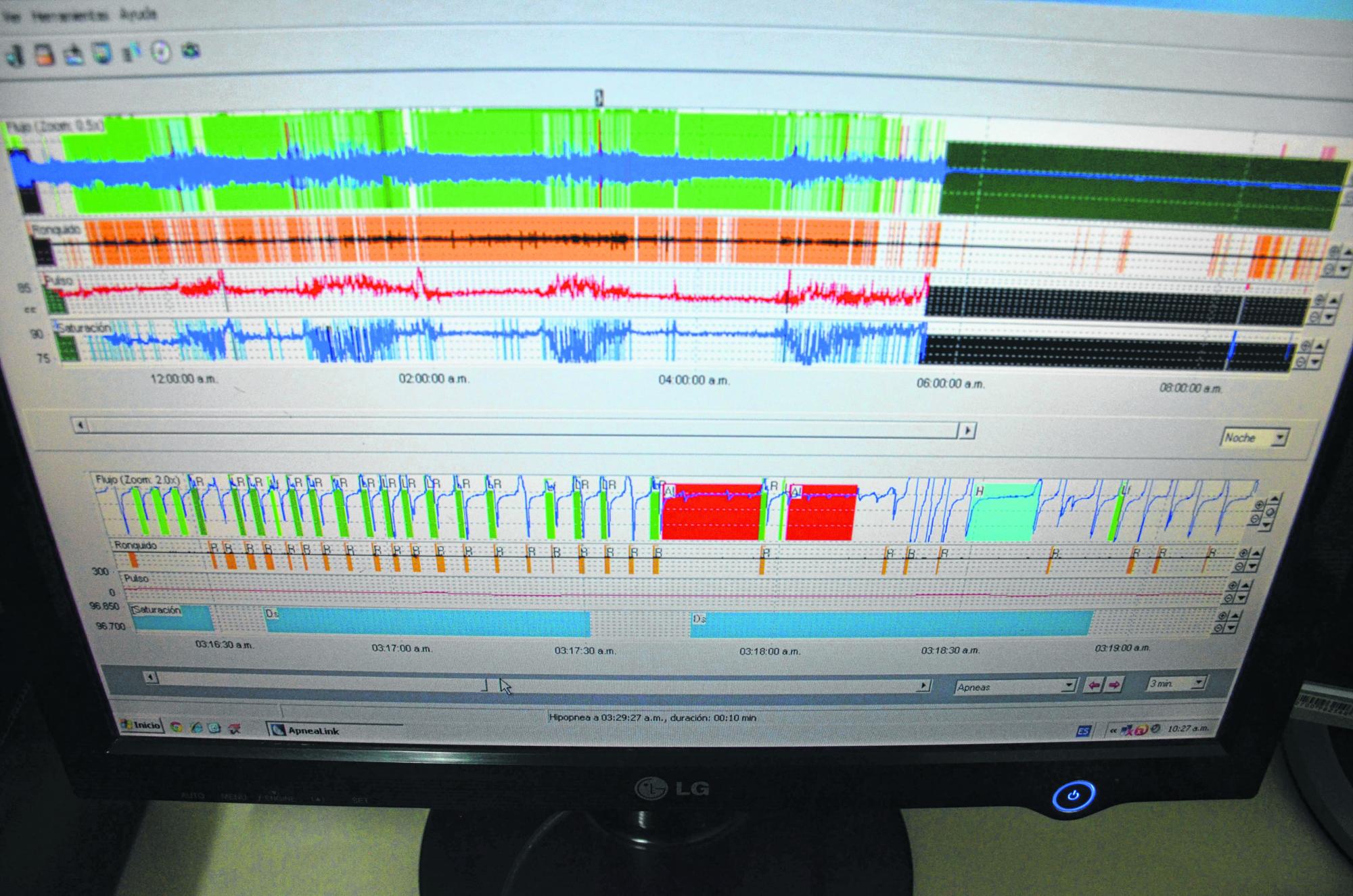Click the orange second icon in the top toolbar
This screenshot has width=1353, height=896.
(x=45, y=55)
